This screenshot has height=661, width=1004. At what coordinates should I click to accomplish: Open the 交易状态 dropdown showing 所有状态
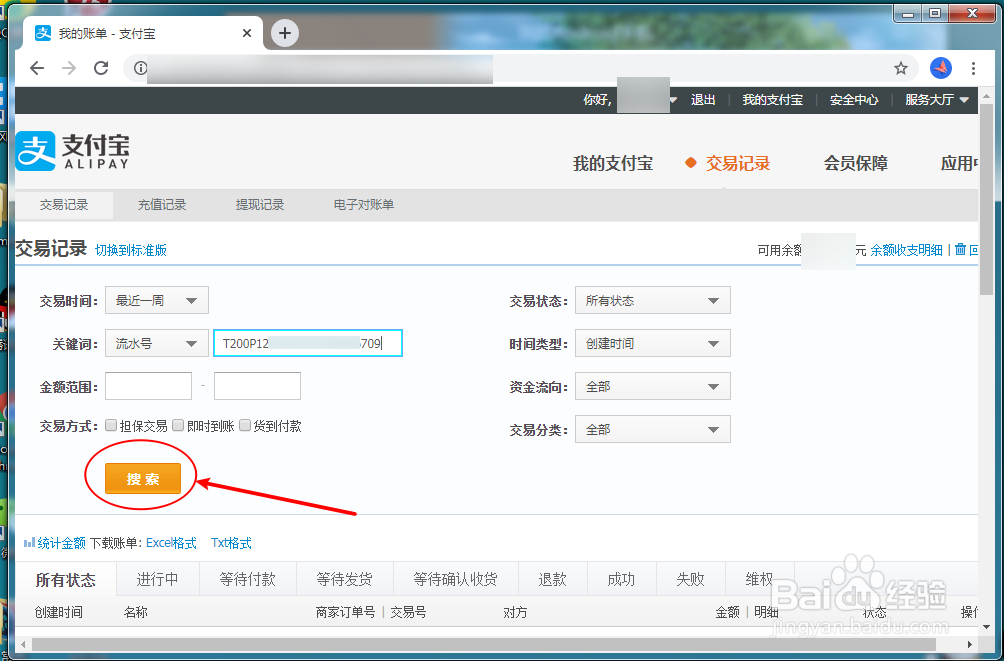pos(652,300)
